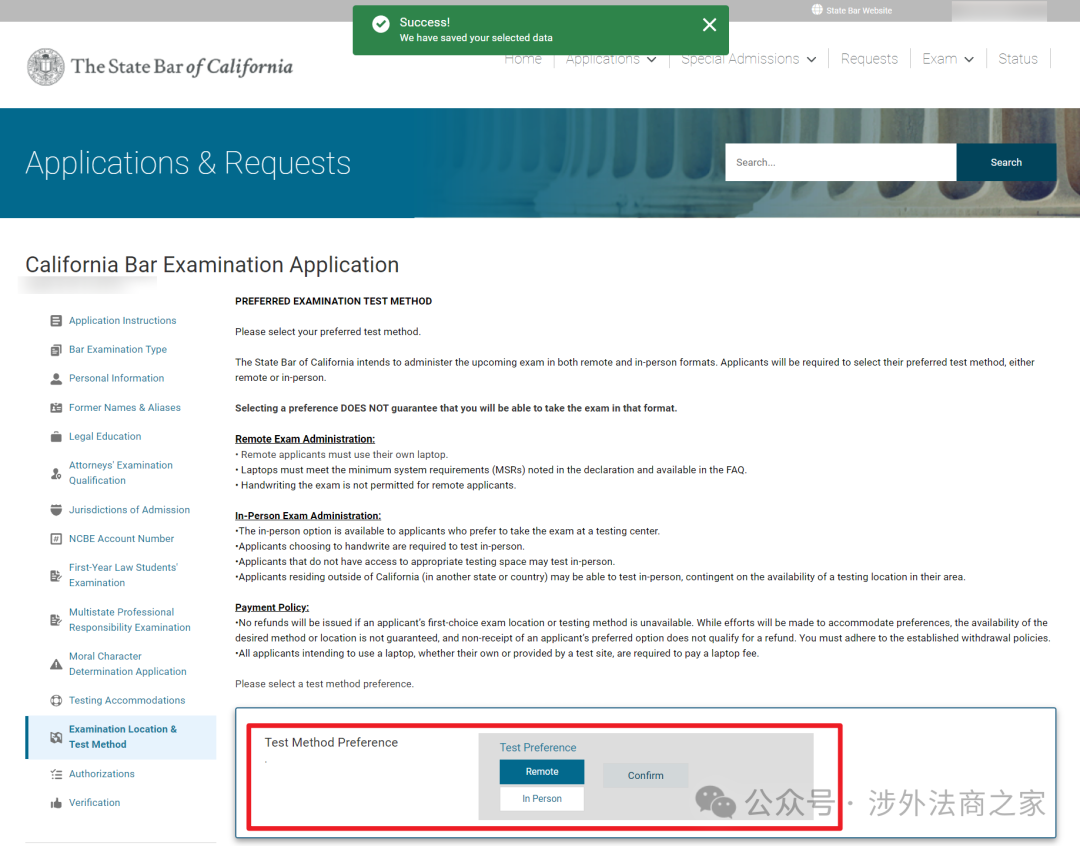Open the Home nav item
This screenshot has width=1080, height=846.
[x=523, y=59]
